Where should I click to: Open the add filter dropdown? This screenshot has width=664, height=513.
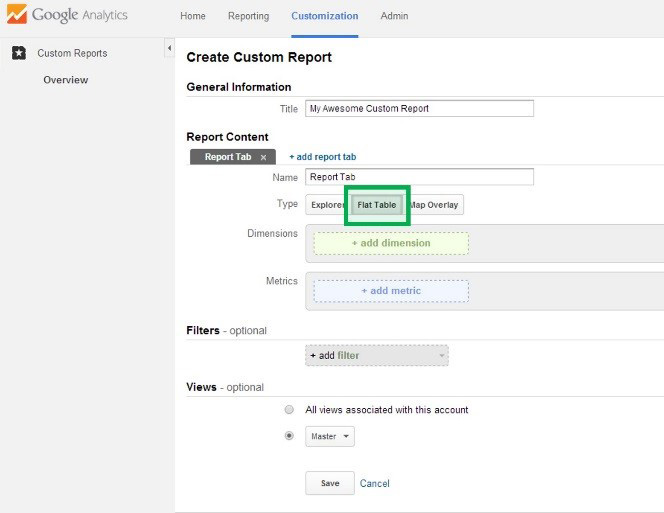[377, 355]
